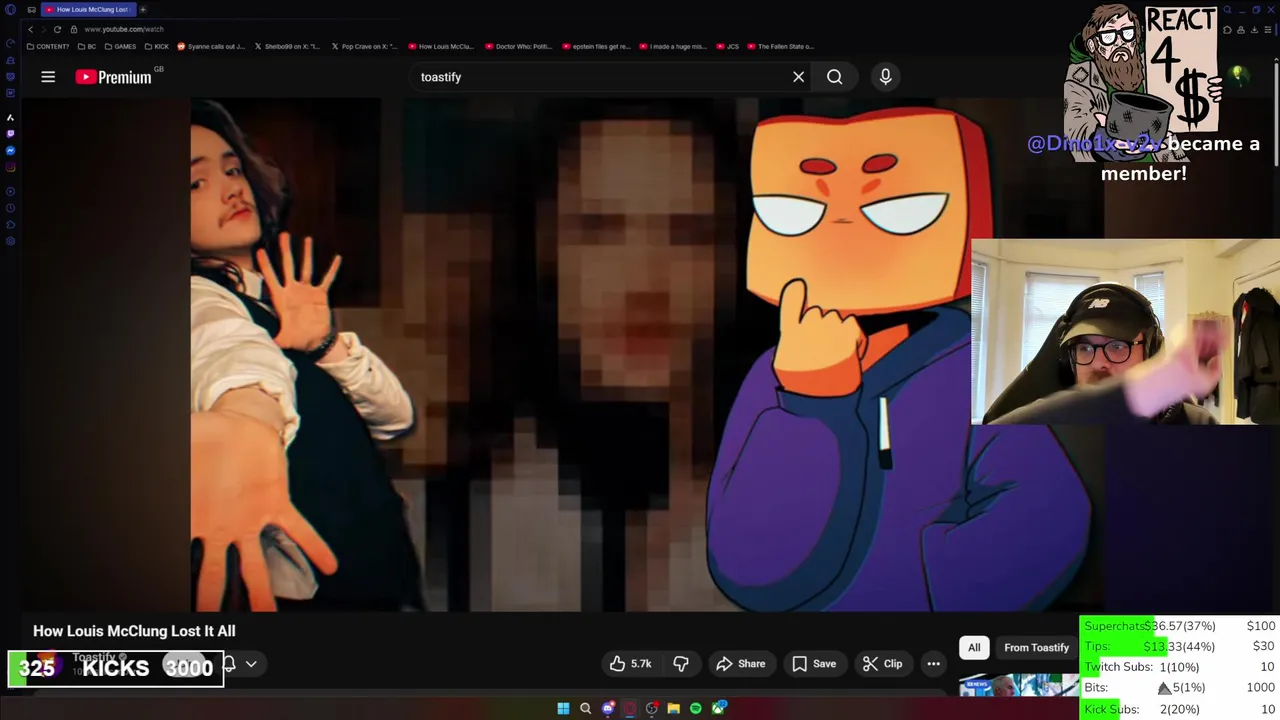Open the tab search magnifier in title bar
Screen dimensions: 1280x720
[x=1227, y=10]
